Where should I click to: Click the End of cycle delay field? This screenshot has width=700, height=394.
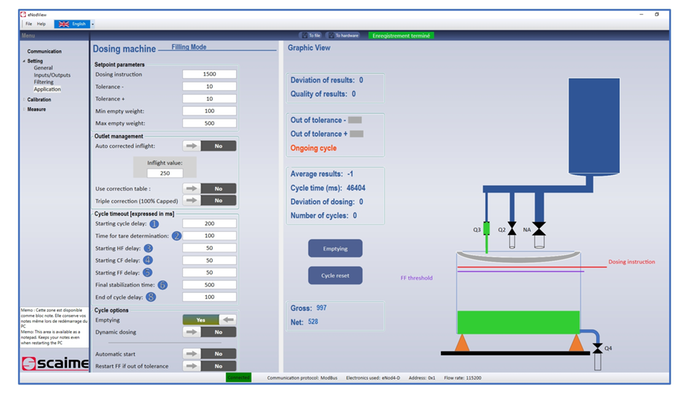209,297
